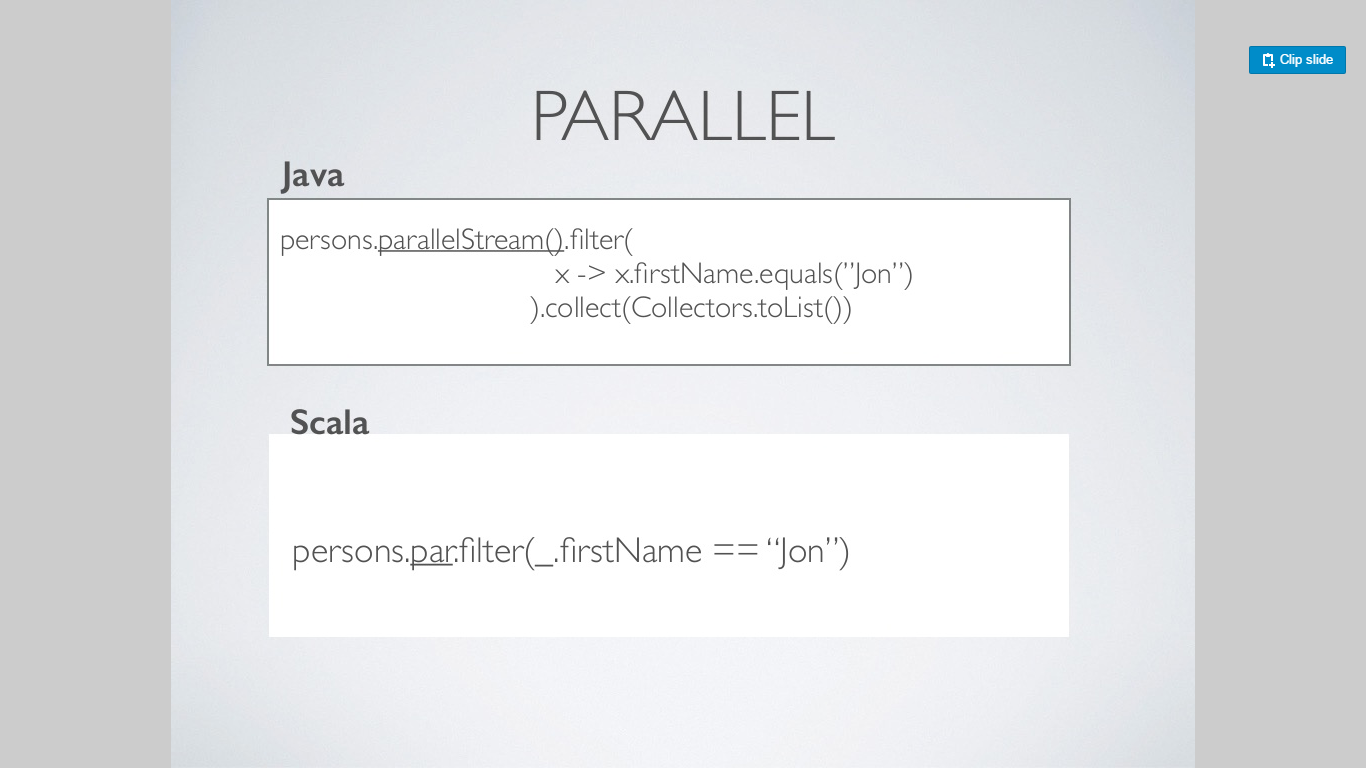Click the word persons in the Scala code
This screenshot has height=768, width=1366.
tap(348, 552)
